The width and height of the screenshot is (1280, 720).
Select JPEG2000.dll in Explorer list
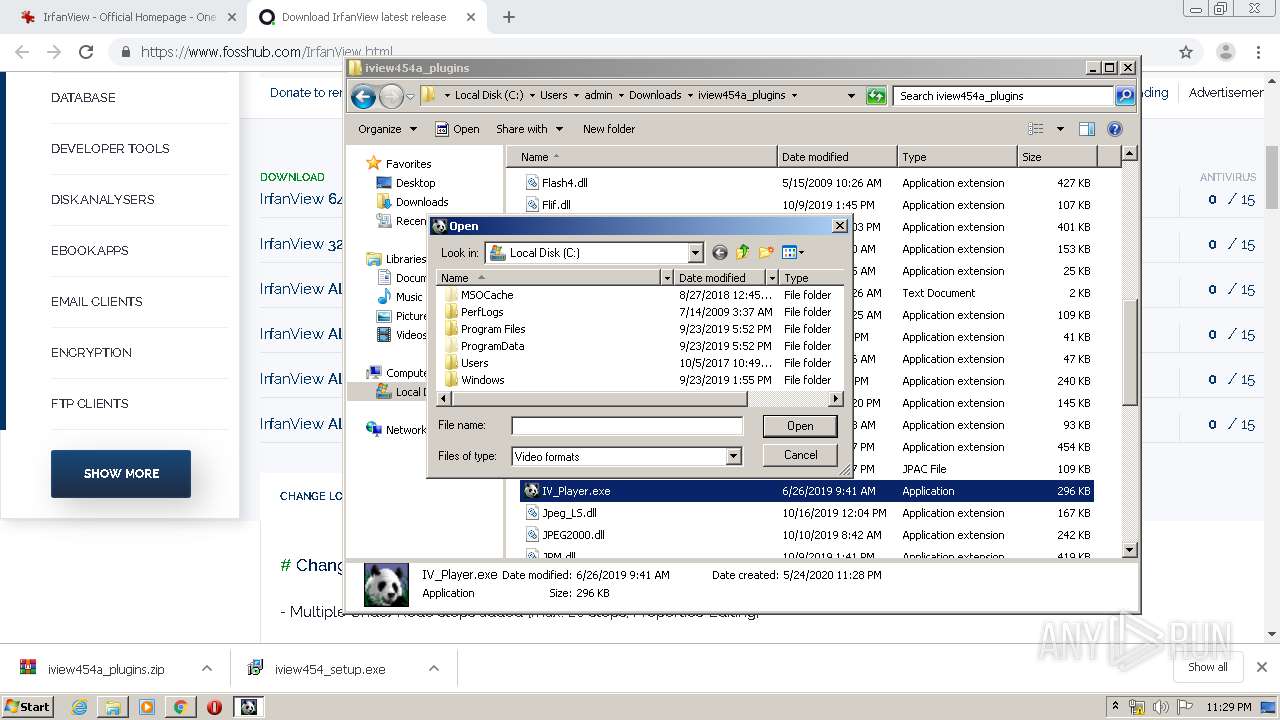[x=573, y=535]
